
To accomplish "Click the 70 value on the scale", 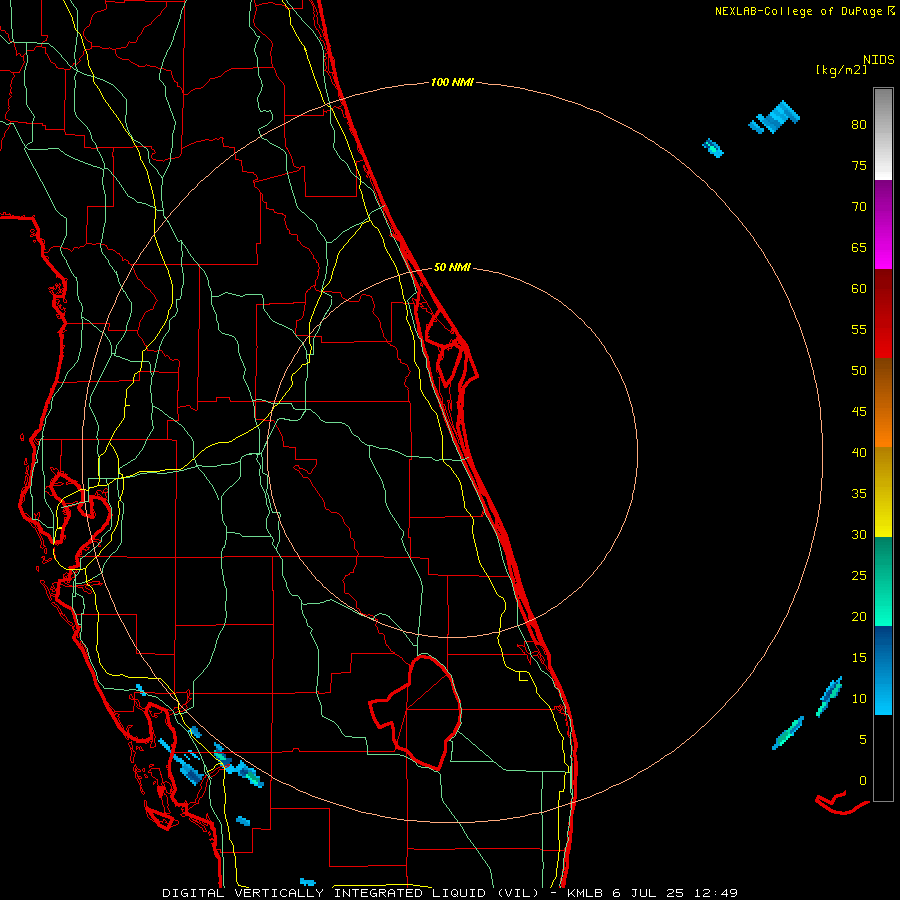I will tap(859, 207).
